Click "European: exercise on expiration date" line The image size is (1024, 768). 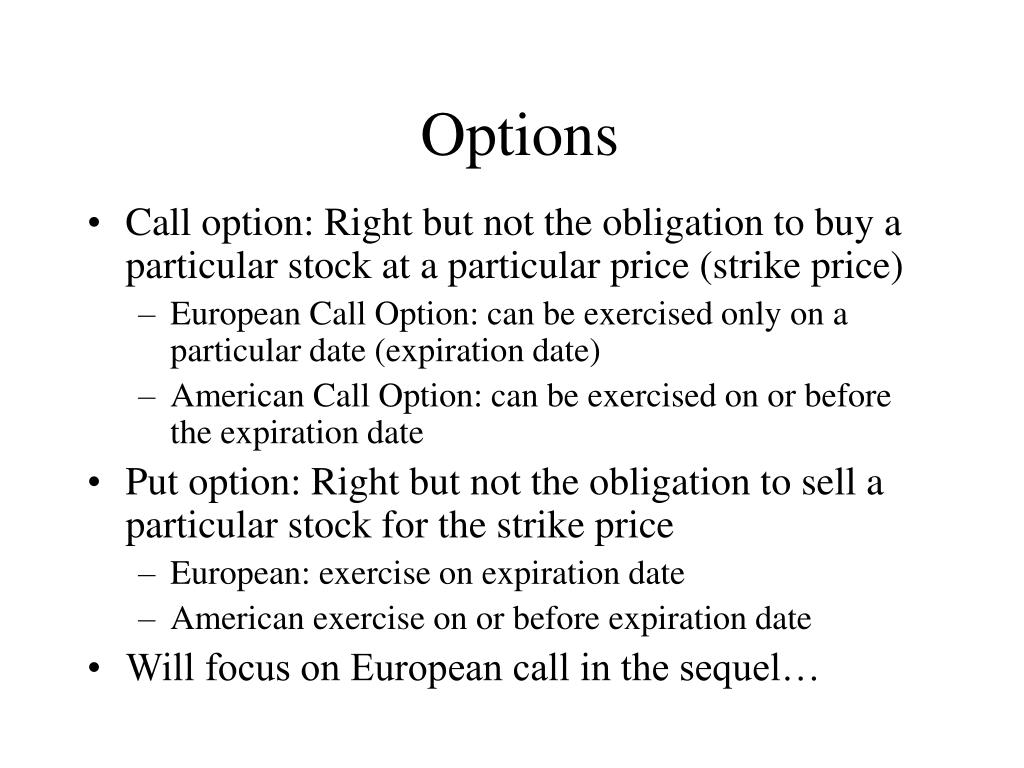click(427, 574)
